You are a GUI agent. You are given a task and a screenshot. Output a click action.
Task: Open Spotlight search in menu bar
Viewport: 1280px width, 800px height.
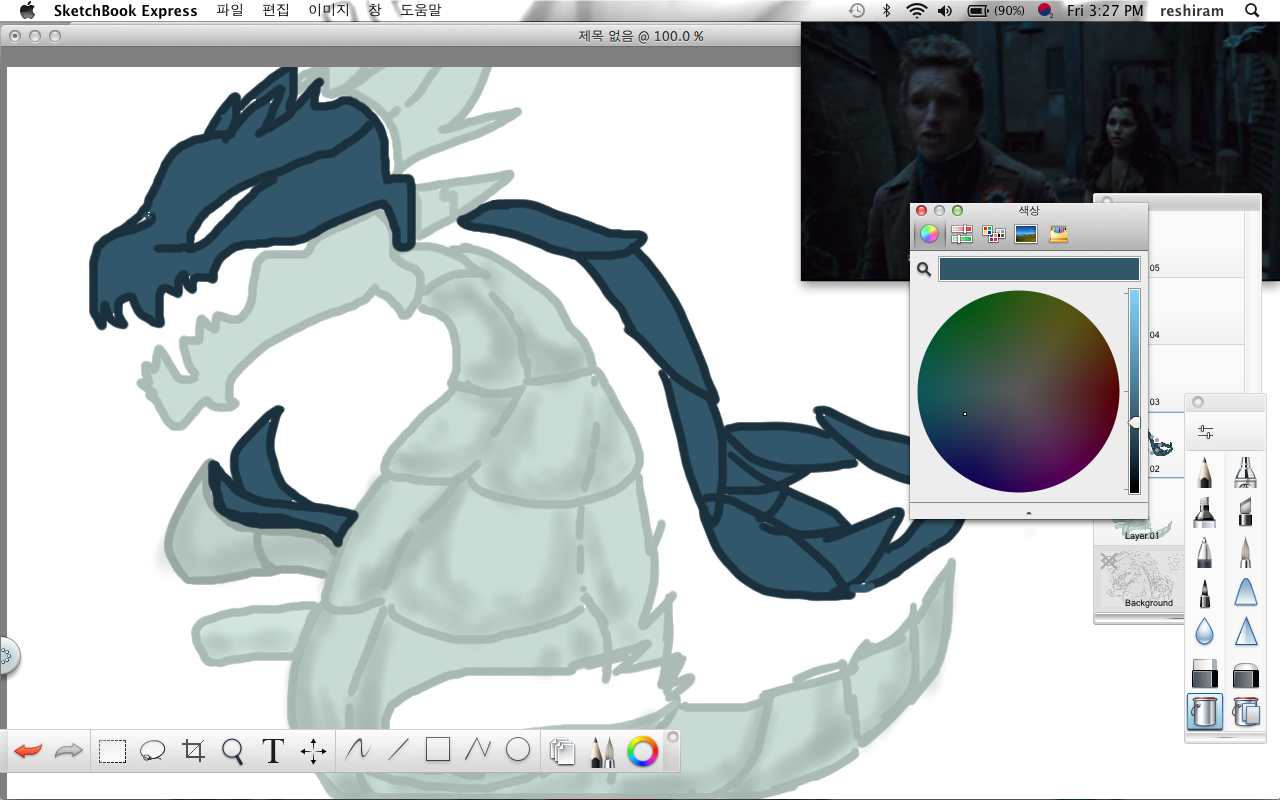(1252, 11)
